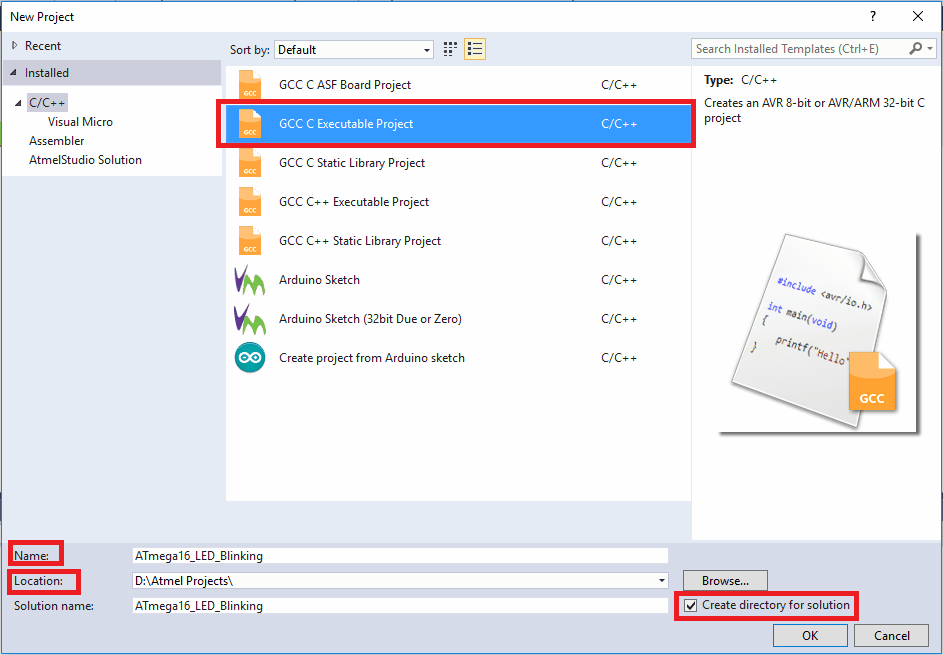Viewport: 943px width, 655px height.
Task: Click the Arduino Sketch 32bit Due icon
Action: pos(249,319)
